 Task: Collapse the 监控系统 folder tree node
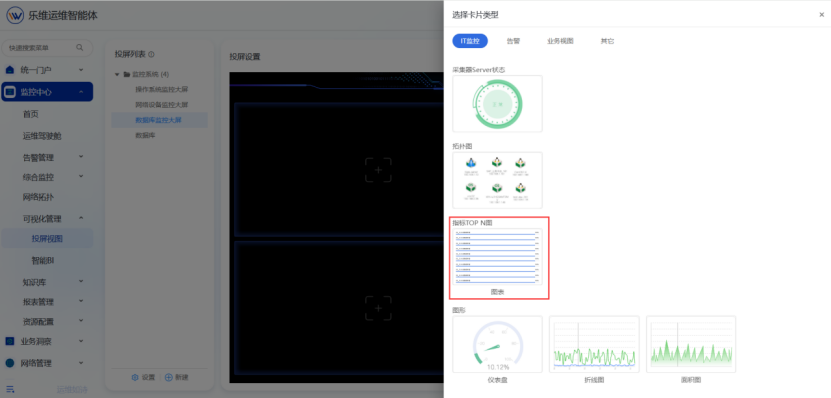[x=117, y=74]
